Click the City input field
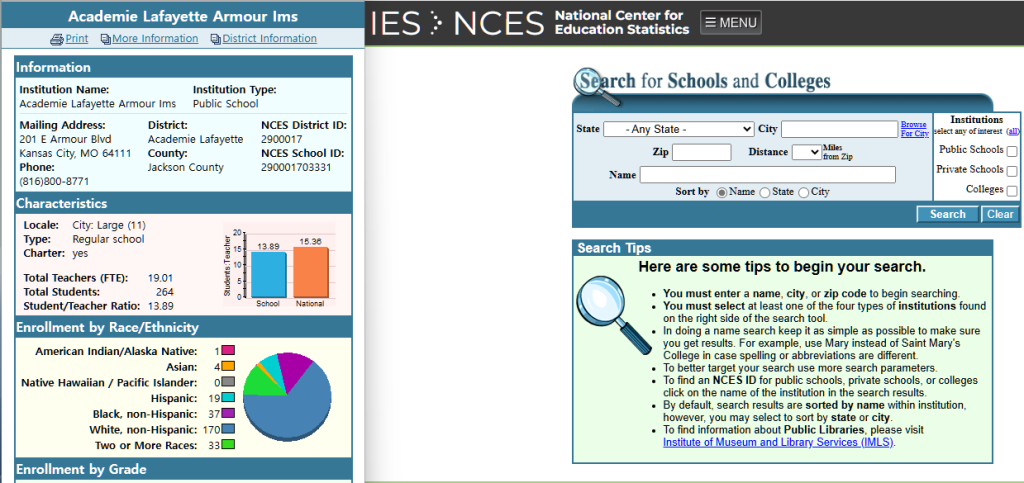 tap(839, 129)
